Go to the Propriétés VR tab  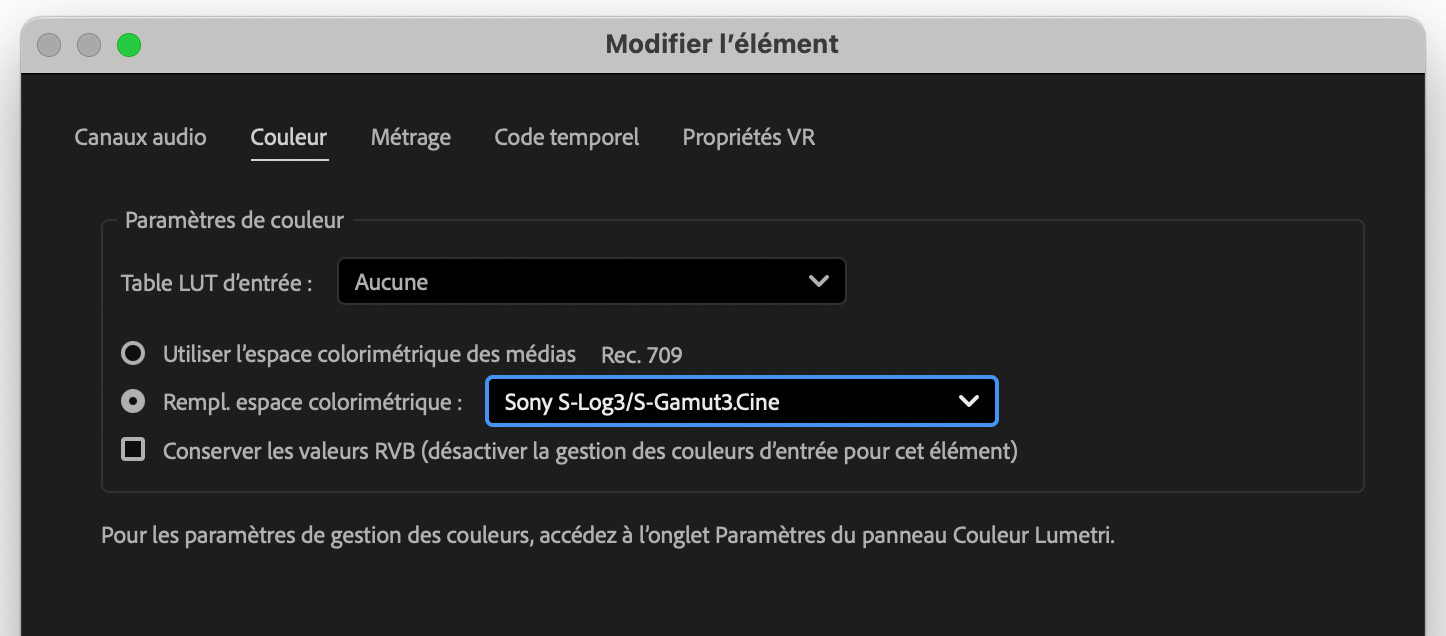tap(748, 137)
